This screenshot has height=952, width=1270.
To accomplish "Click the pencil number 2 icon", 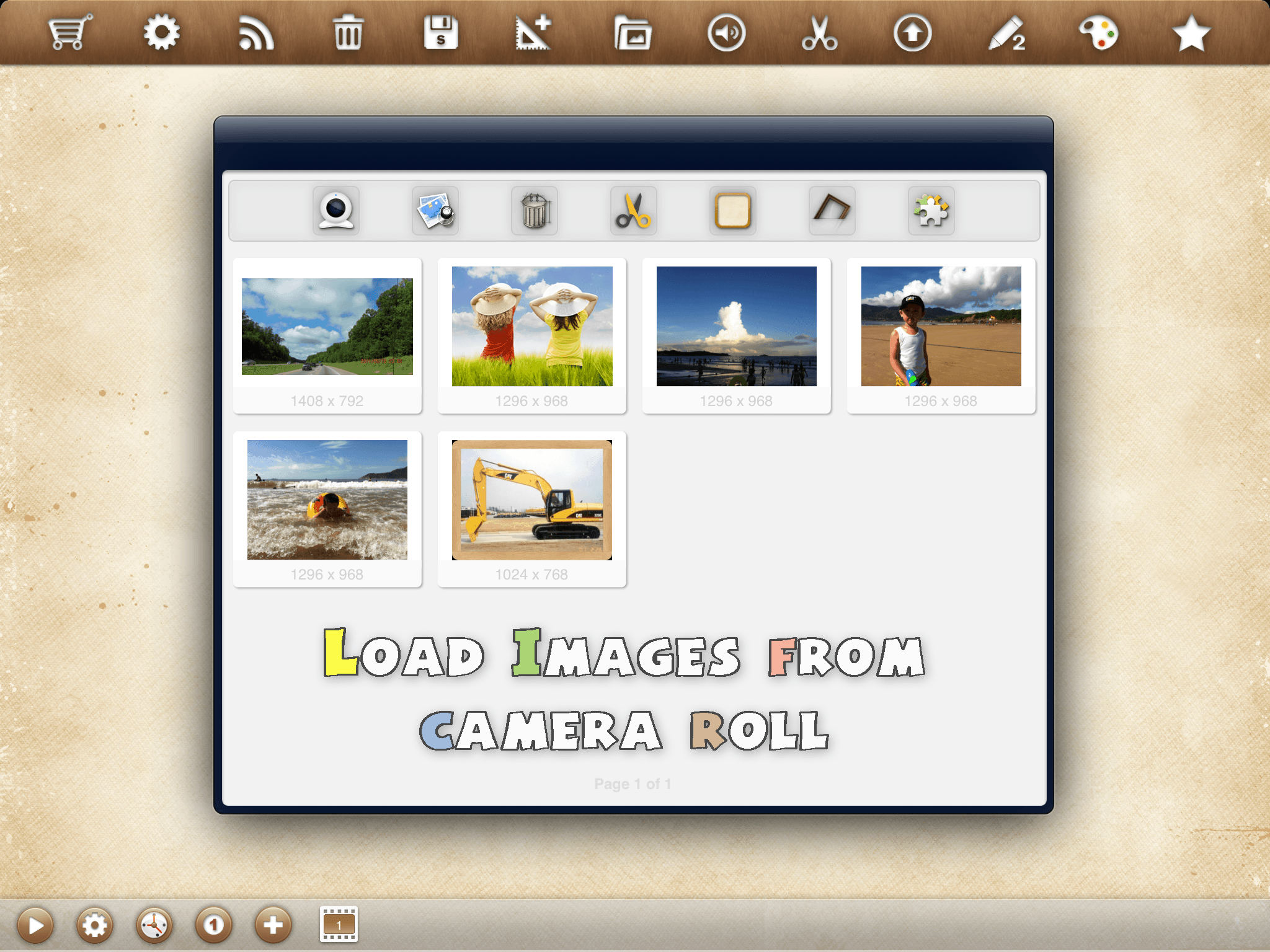I will pyautogui.click(x=1006, y=33).
